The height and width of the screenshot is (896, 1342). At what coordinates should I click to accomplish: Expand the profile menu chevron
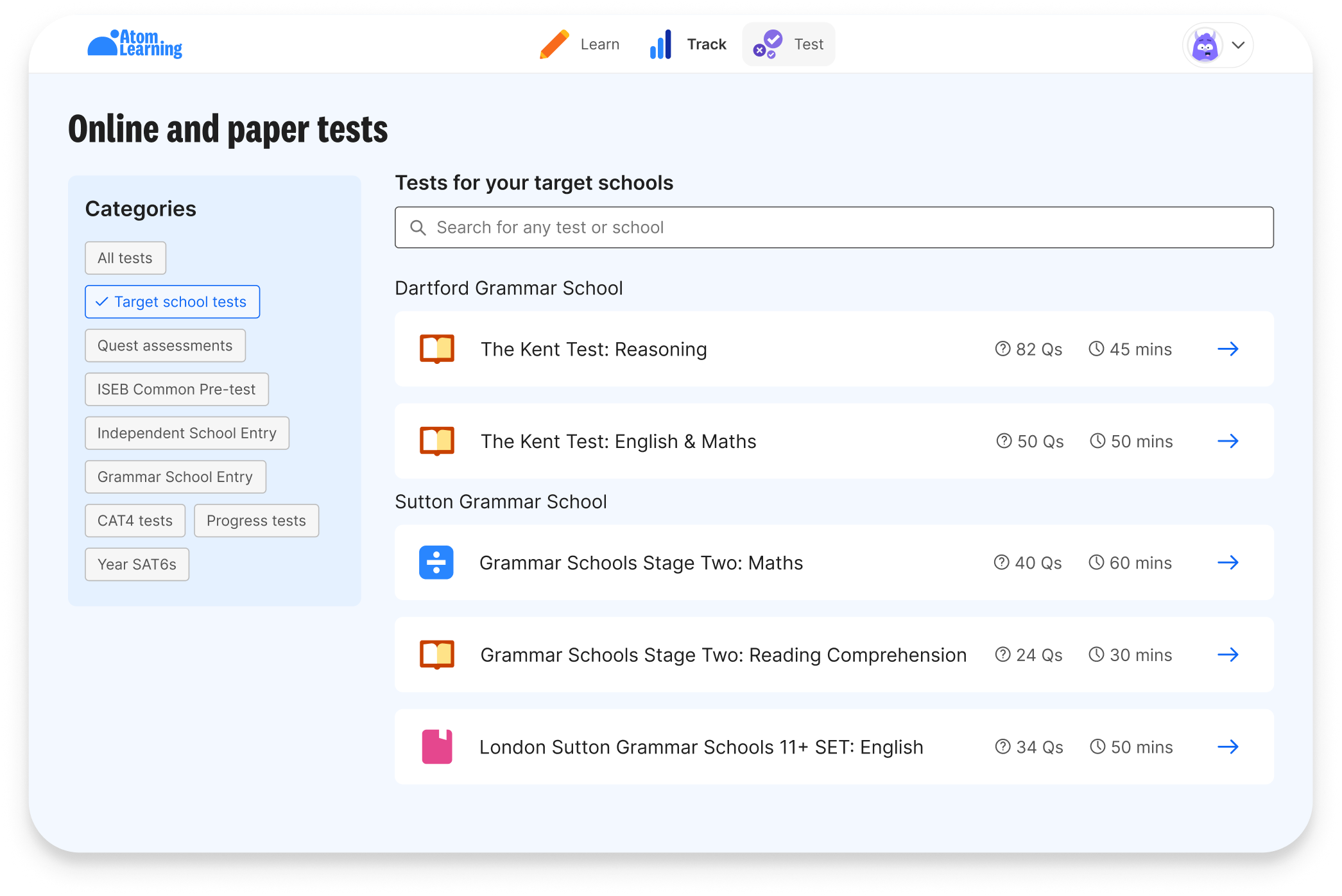pyautogui.click(x=1238, y=46)
